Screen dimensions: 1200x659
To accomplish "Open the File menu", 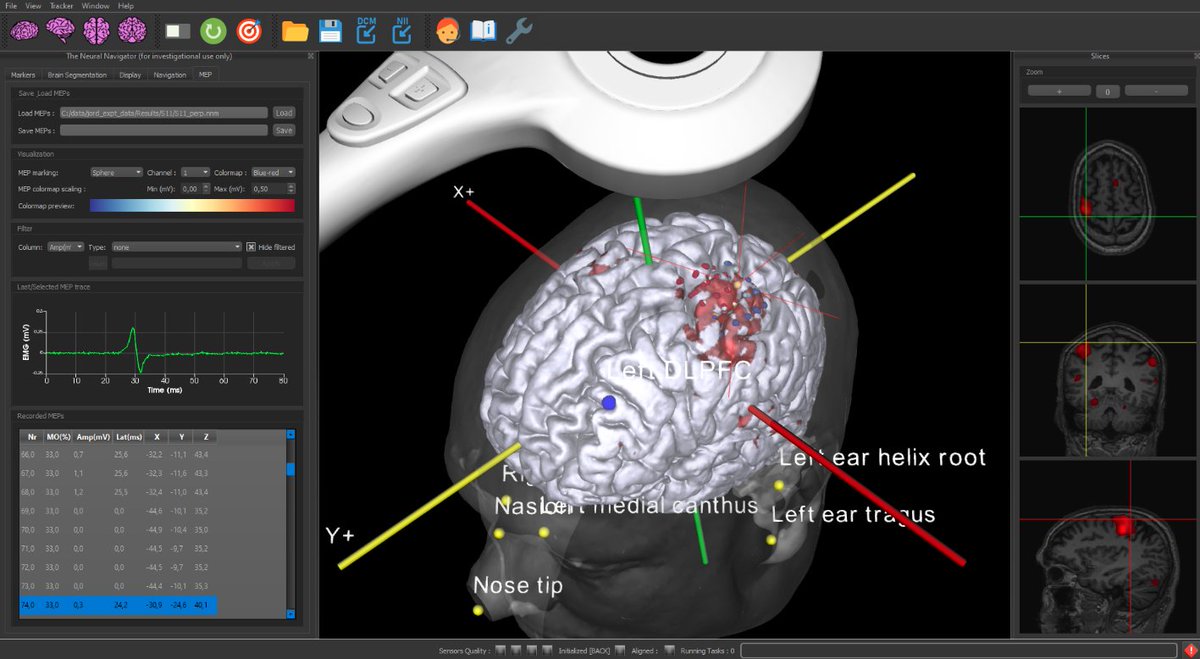I will click(x=11, y=6).
